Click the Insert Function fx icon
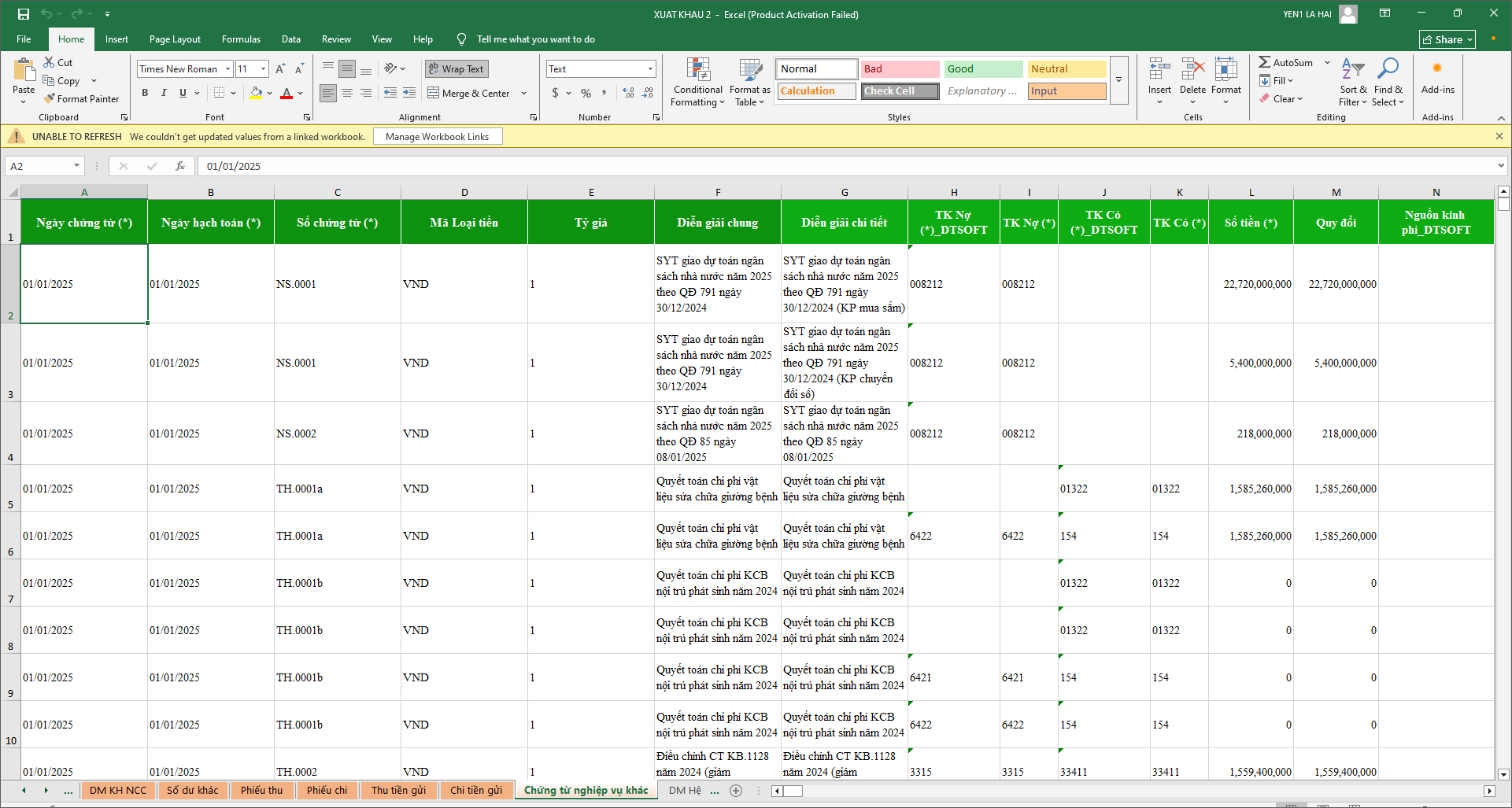Viewport: 1512px width, 808px height. [180, 166]
